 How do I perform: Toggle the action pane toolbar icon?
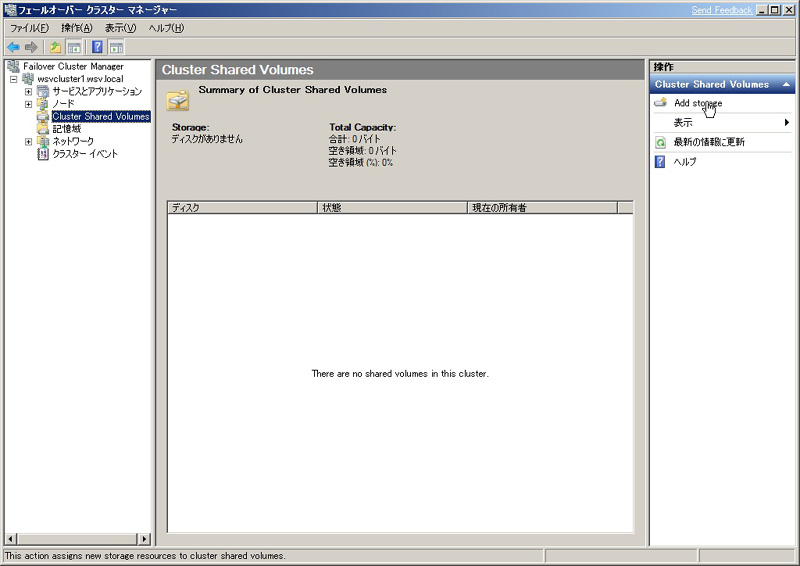(117, 47)
